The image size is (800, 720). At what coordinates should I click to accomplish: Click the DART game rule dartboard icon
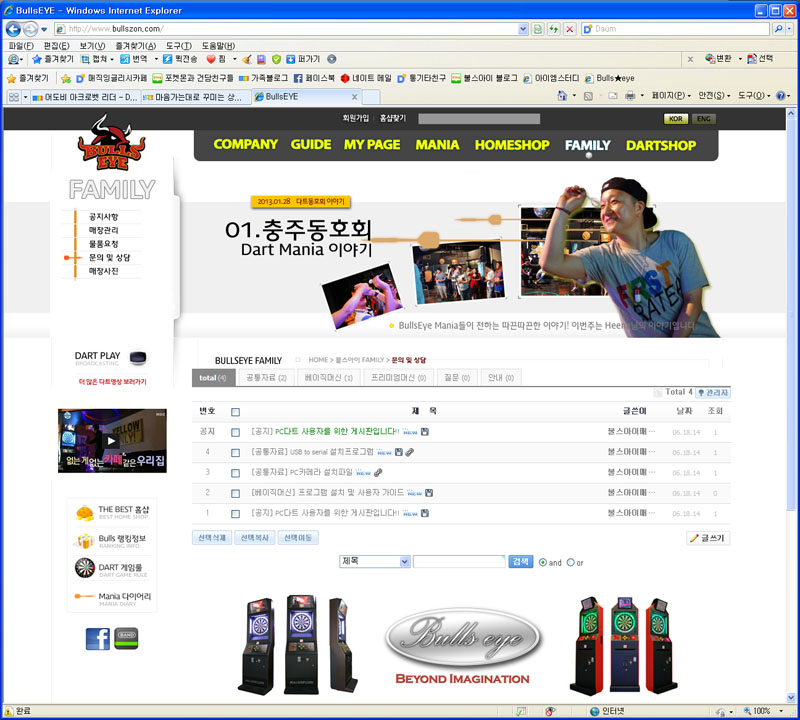(x=84, y=568)
